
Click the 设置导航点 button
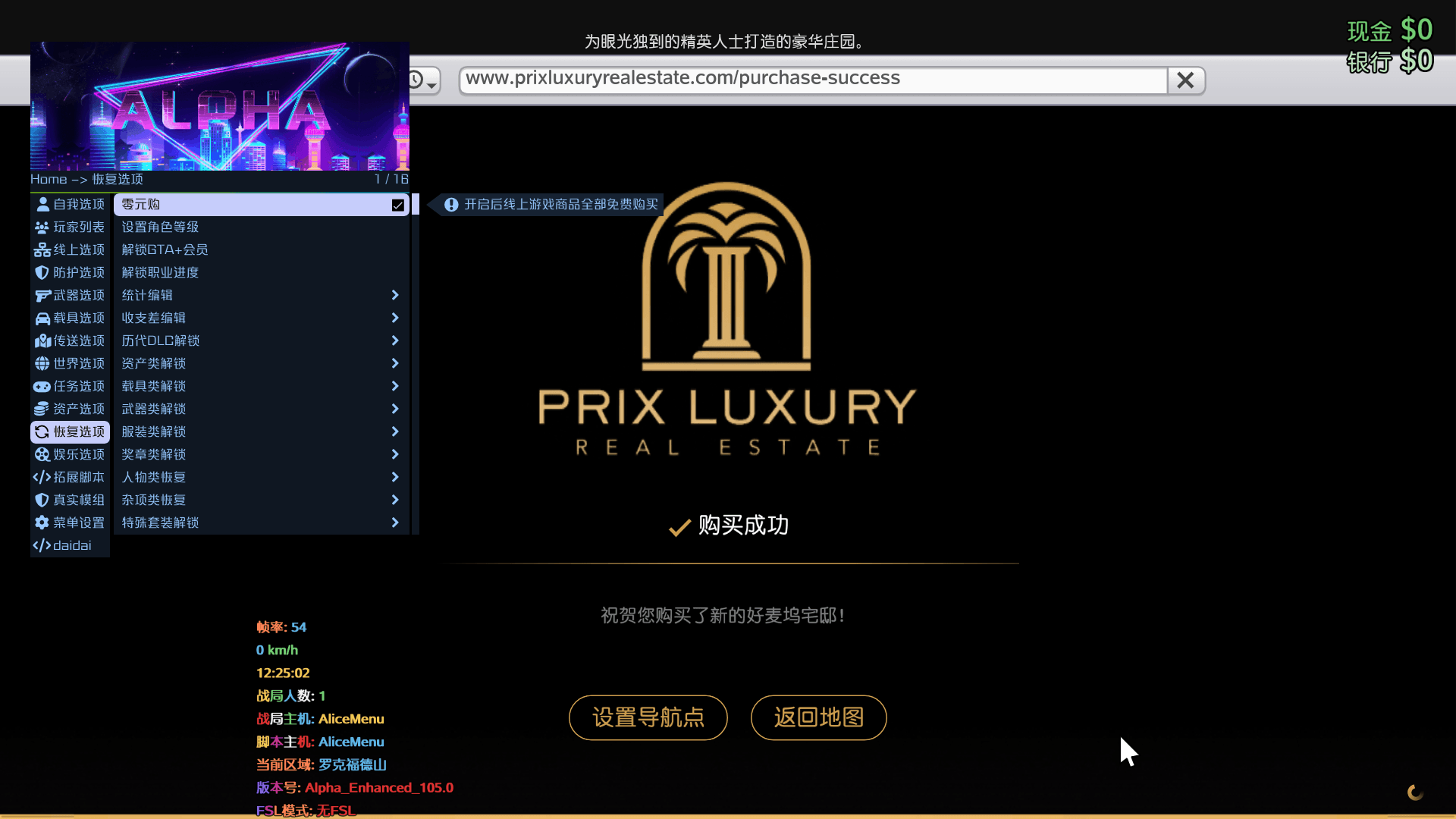click(x=648, y=717)
